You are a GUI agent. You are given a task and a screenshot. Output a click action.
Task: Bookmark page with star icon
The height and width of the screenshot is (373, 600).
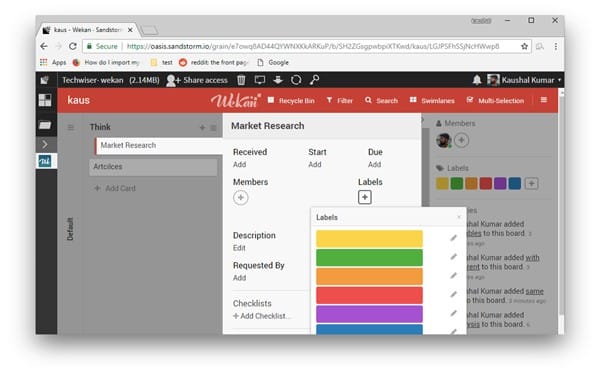(524, 46)
